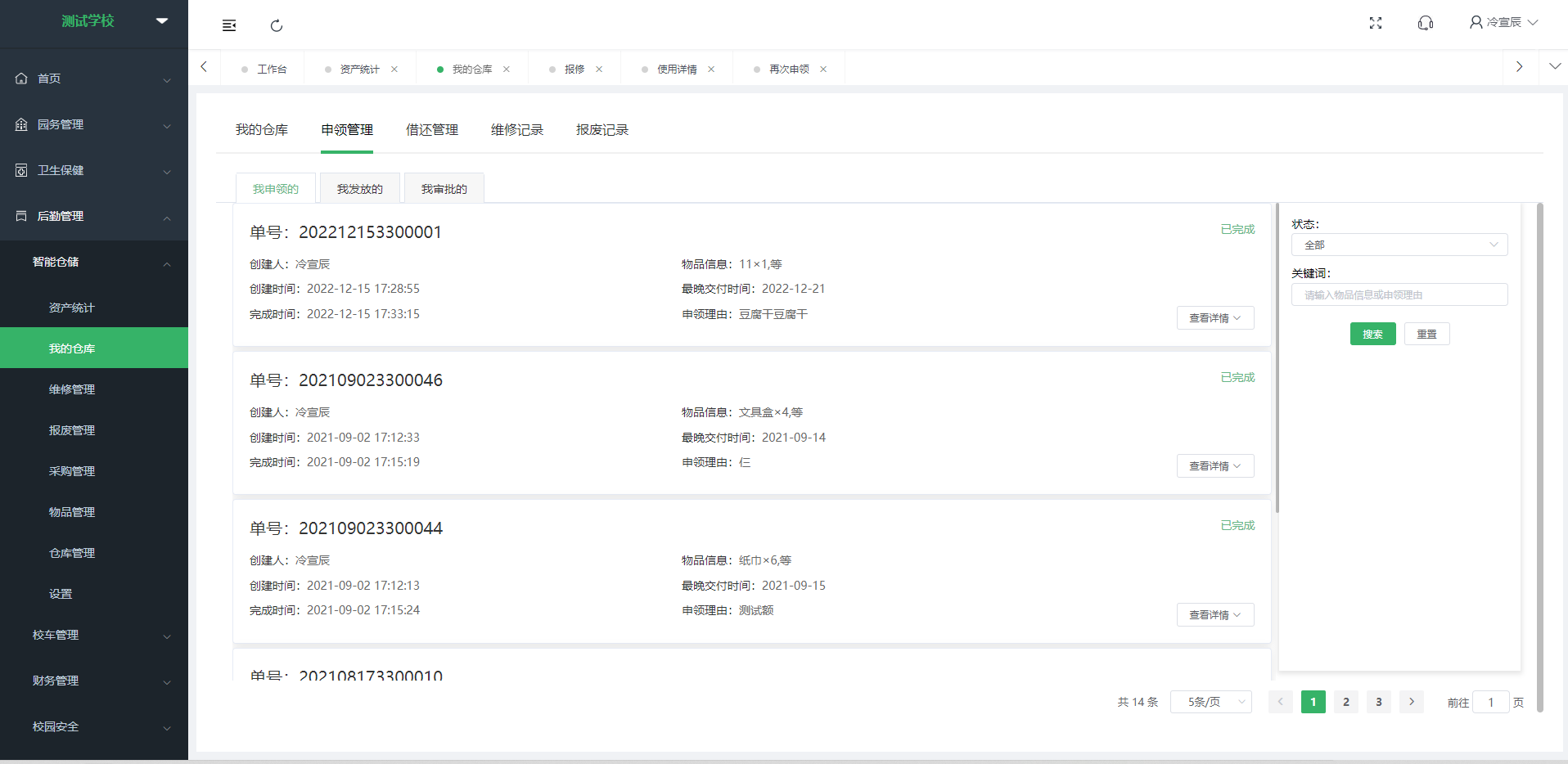Click the 首页 home icon in sidebar
This screenshot has width=1568, height=764.
coord(21,79)
